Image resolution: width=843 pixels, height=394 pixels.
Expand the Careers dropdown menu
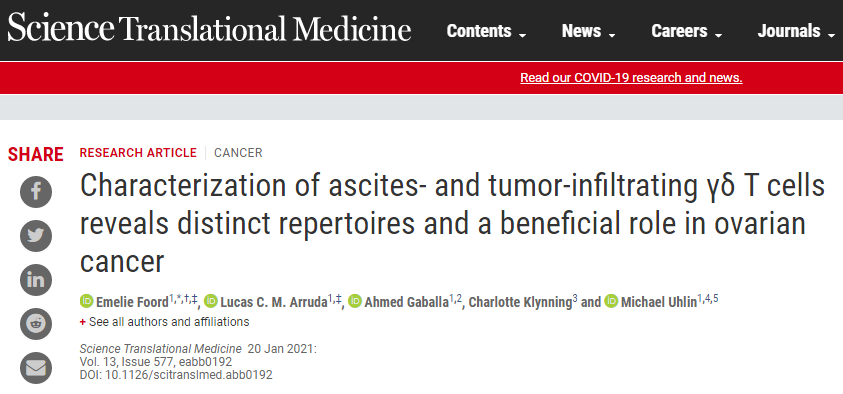tap(687, 31)
